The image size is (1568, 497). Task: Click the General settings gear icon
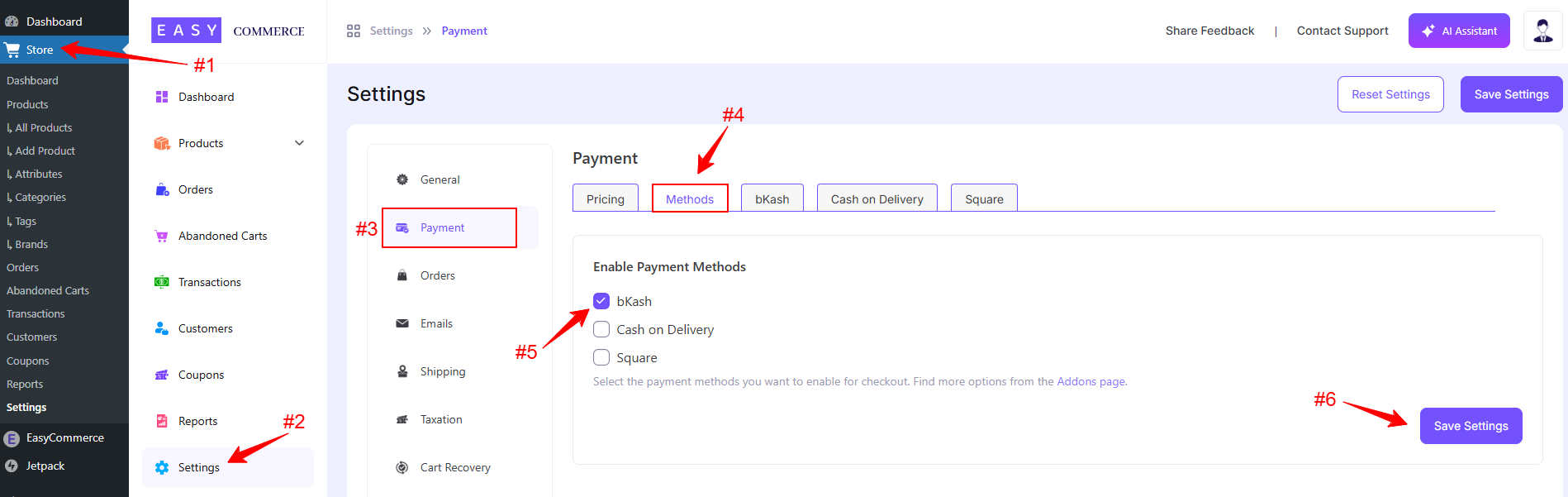pos(402,179)
